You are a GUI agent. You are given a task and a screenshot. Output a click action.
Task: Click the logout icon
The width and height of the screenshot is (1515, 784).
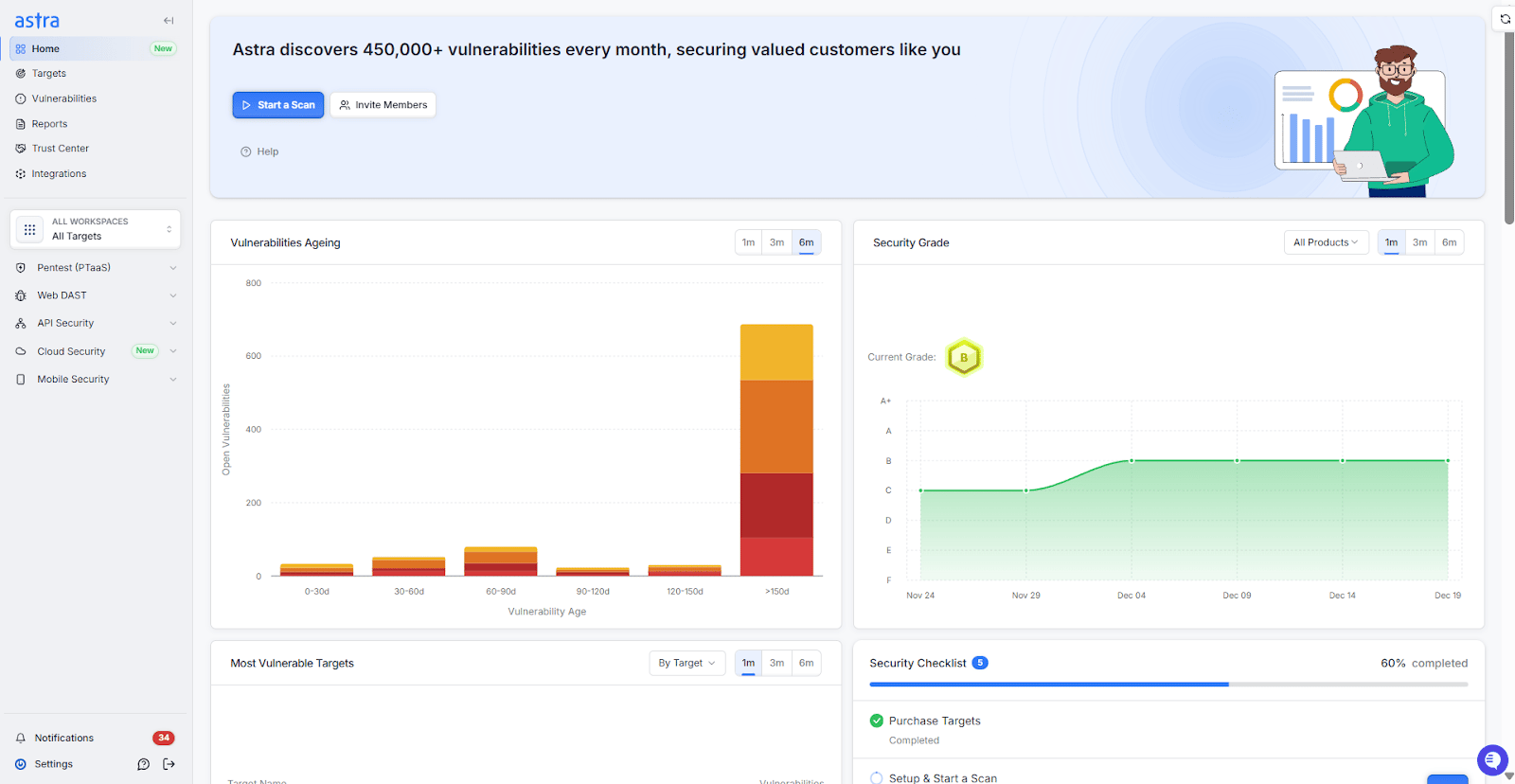pyautogui.click(x=169, y=764)
